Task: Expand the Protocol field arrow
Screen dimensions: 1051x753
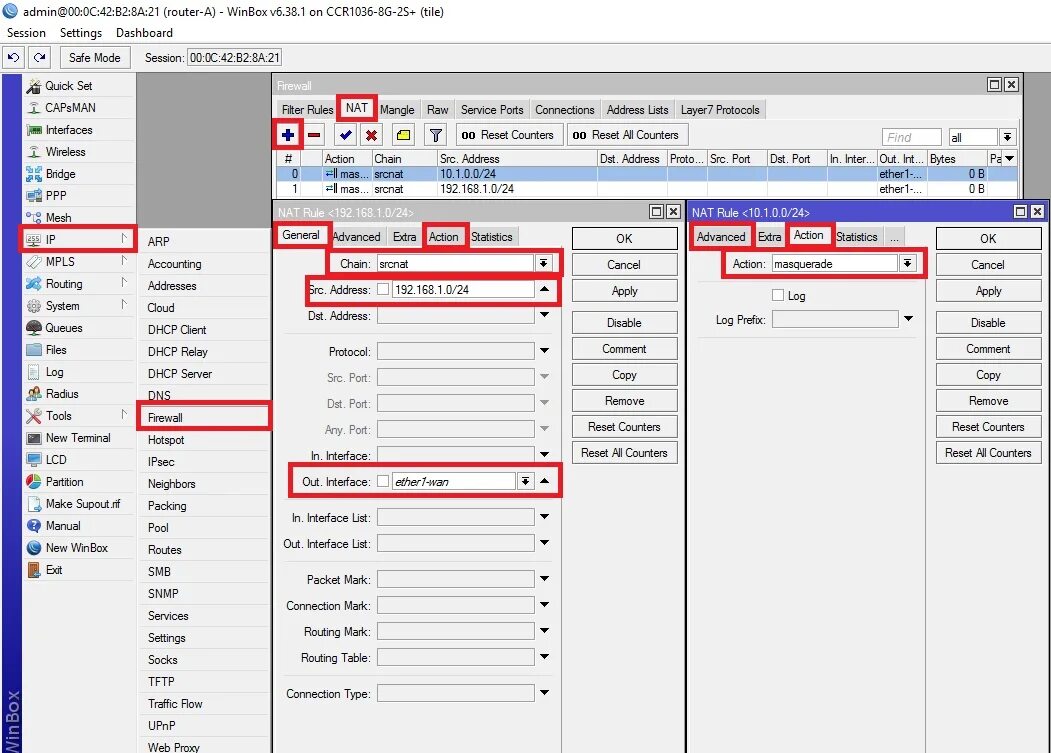Action: click(x=544, y=350)
